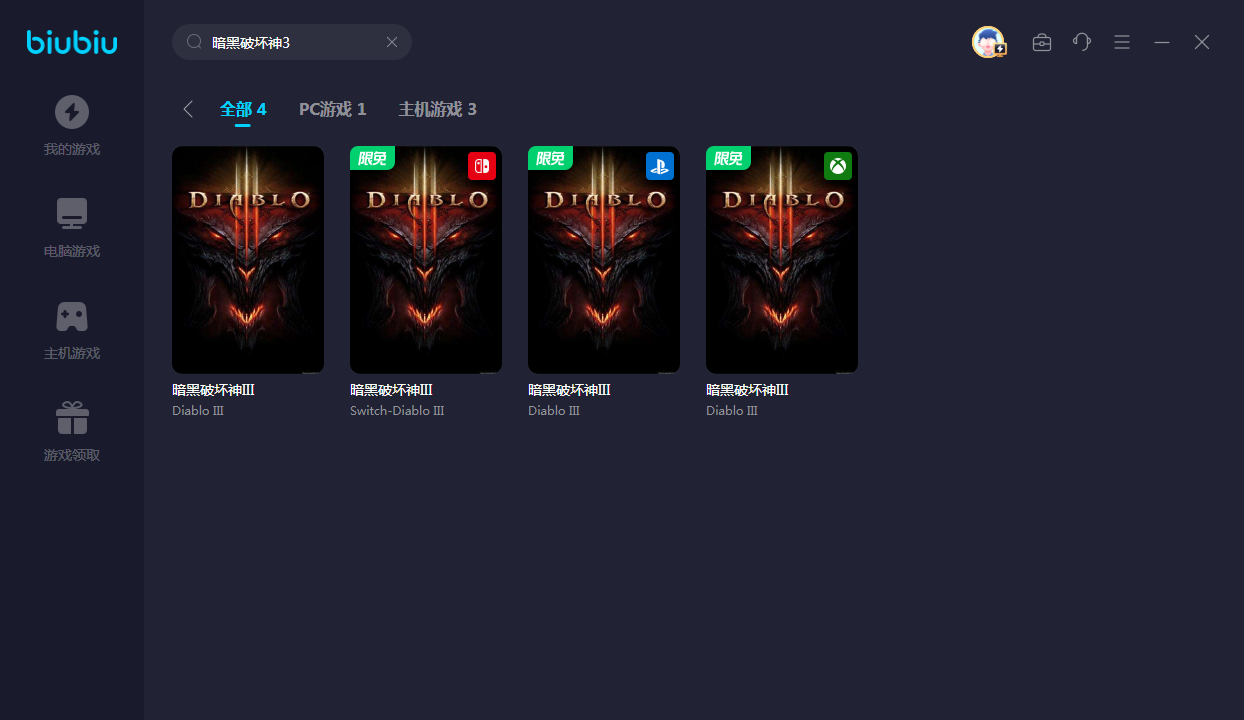Switch to the PC游戏 1 tab
The width and height of the screenshot is (1244, 720).
(333, 109)
